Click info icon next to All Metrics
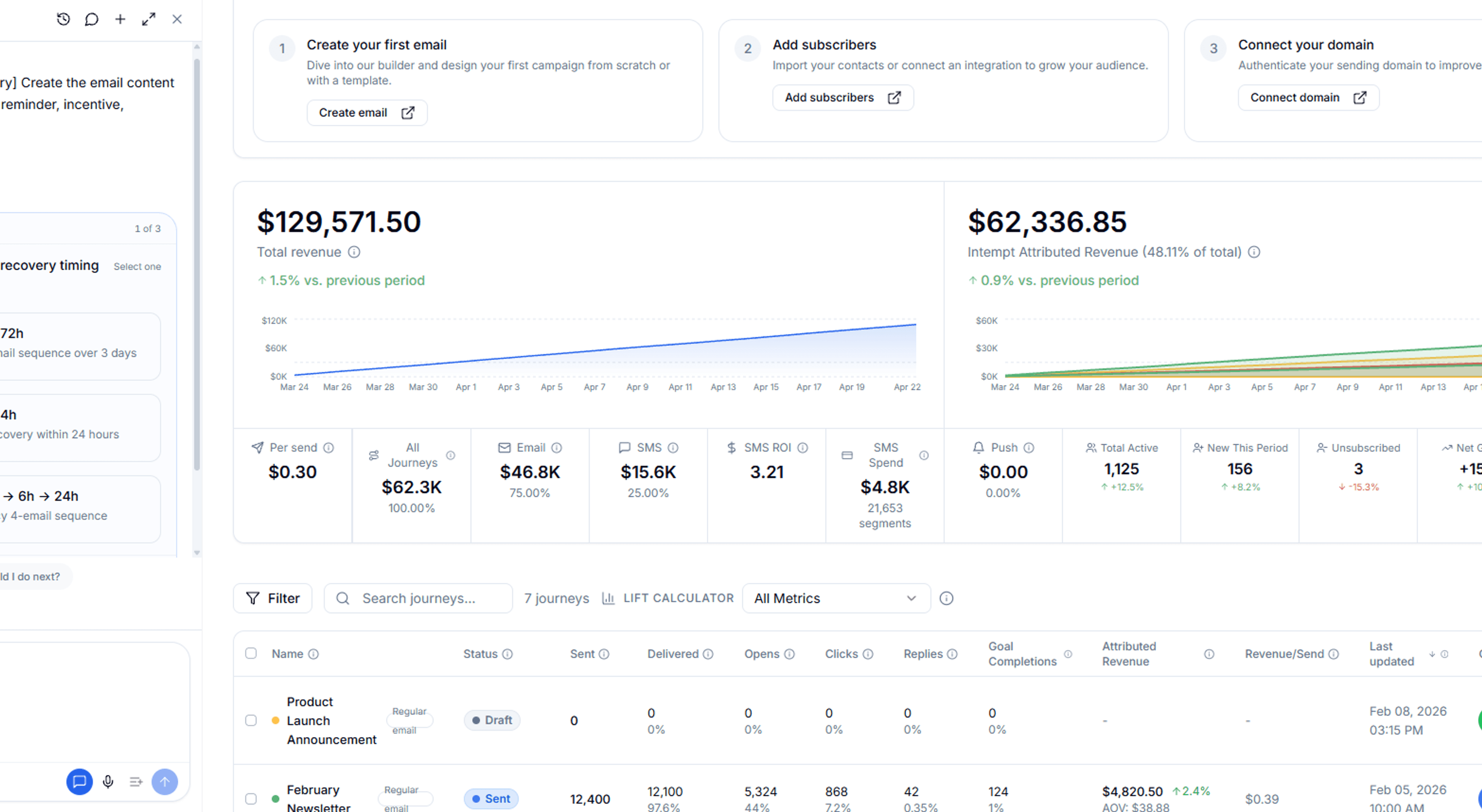 tap(946, 598)
